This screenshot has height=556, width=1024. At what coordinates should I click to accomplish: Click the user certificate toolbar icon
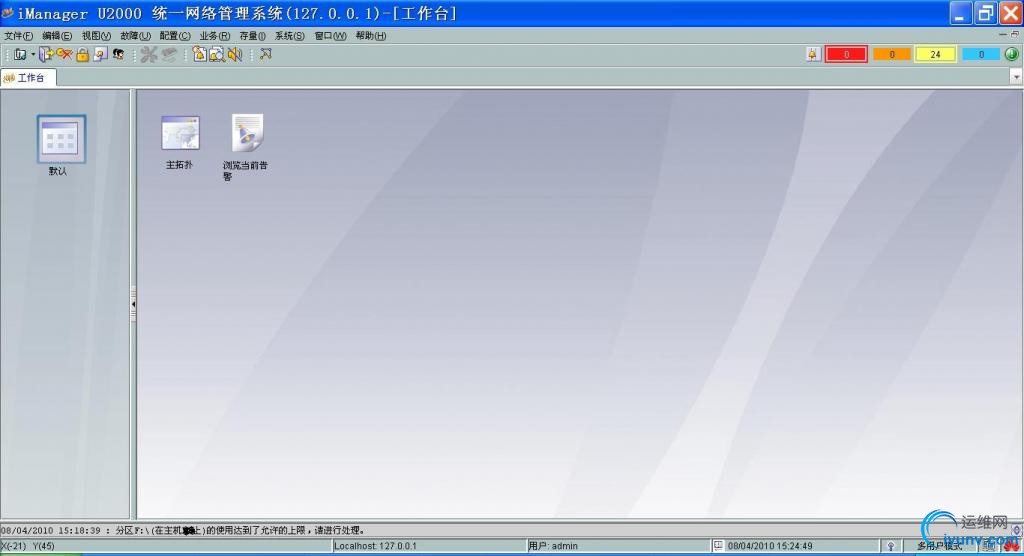click(100, 55)
